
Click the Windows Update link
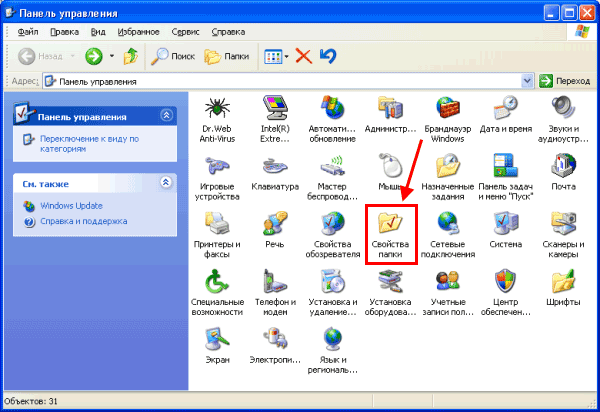tap(71, 206)
